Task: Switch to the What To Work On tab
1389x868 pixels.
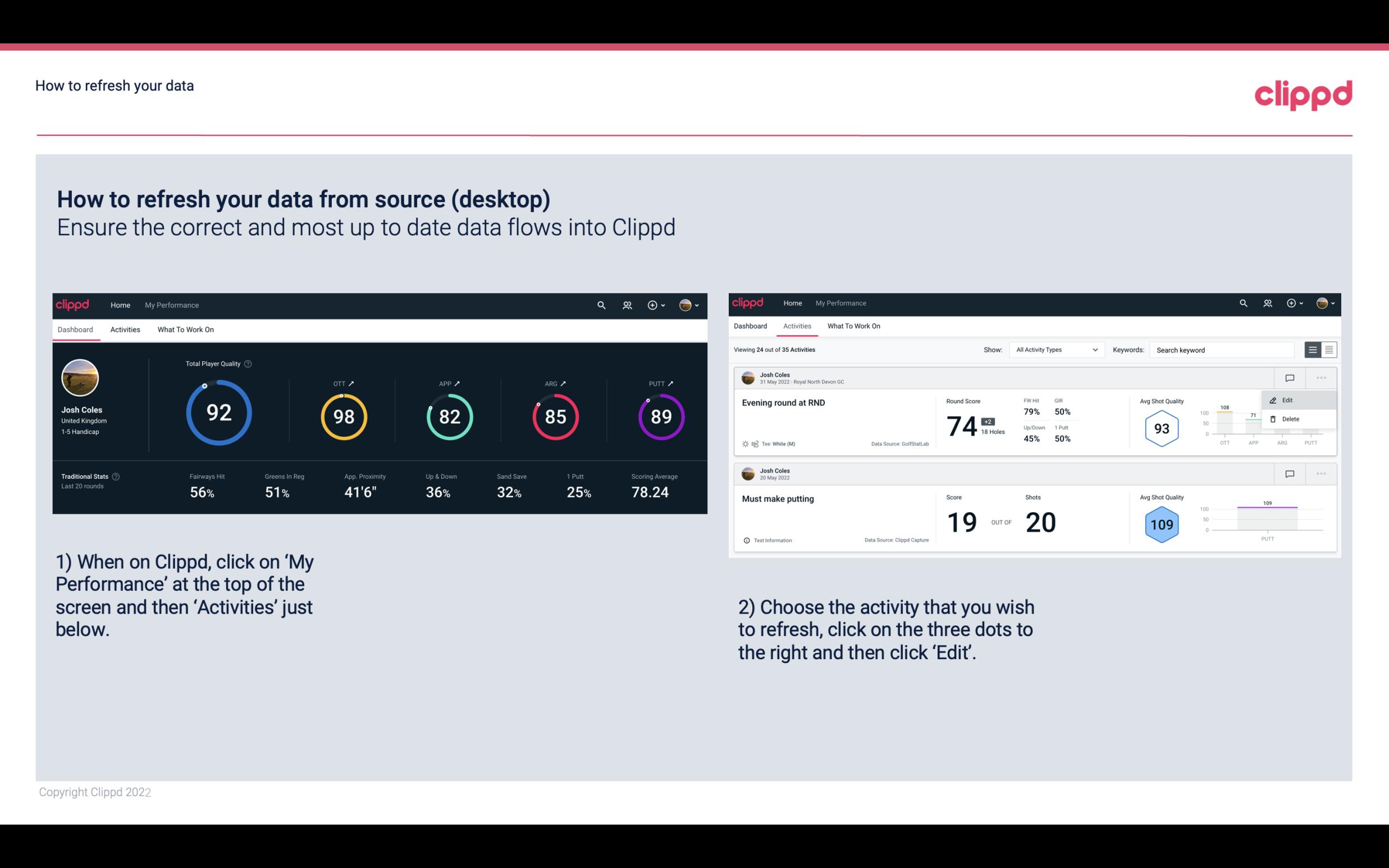Action: tap(186, 329)
